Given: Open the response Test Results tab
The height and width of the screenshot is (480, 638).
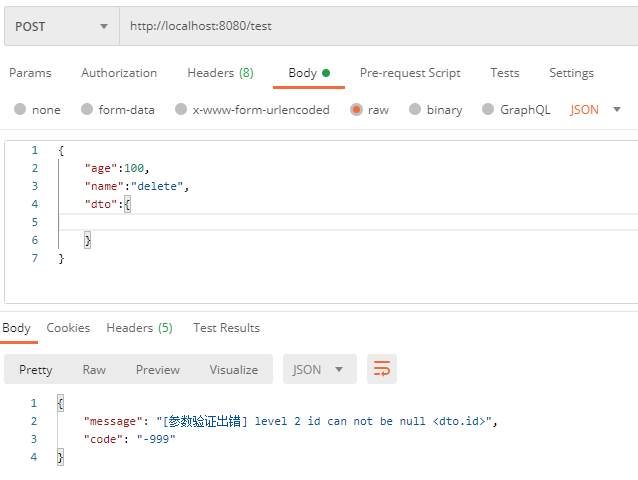Looking at the screenshot, I should 226,328.
